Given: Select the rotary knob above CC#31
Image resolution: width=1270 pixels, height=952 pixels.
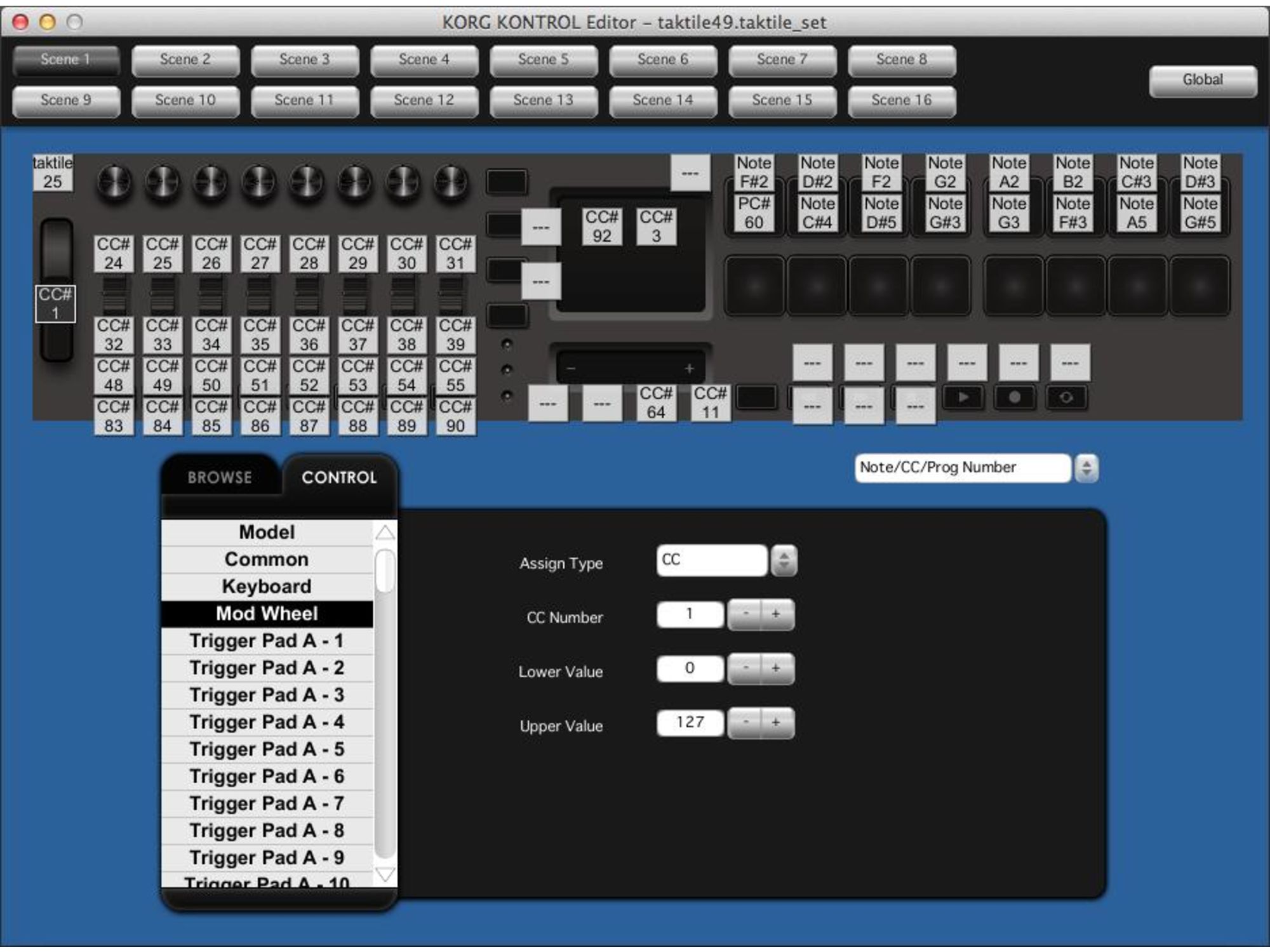Looking at the screenshot, I should pos(452,183).
